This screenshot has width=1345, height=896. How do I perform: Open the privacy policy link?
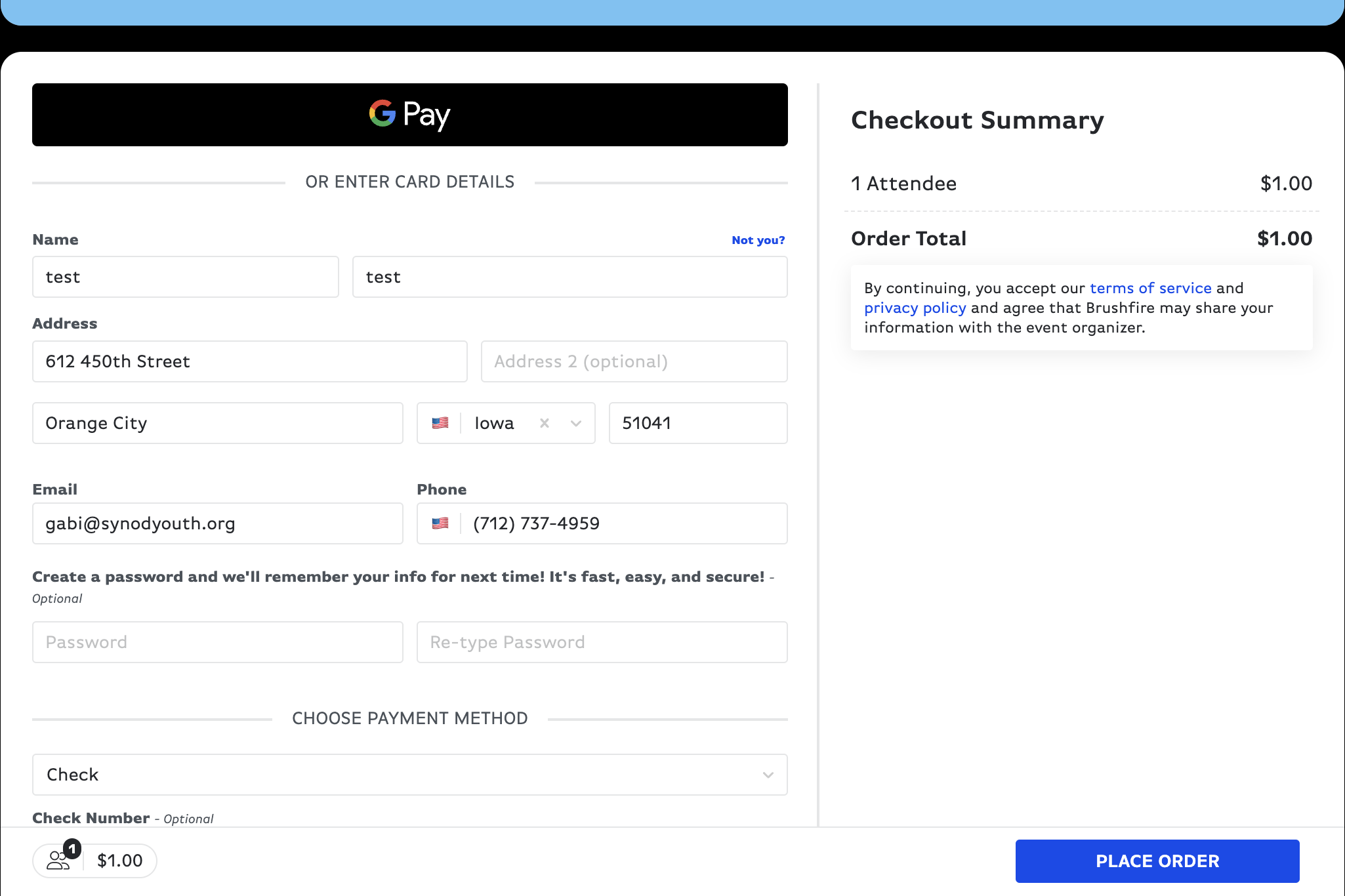[x=915, y=308]
